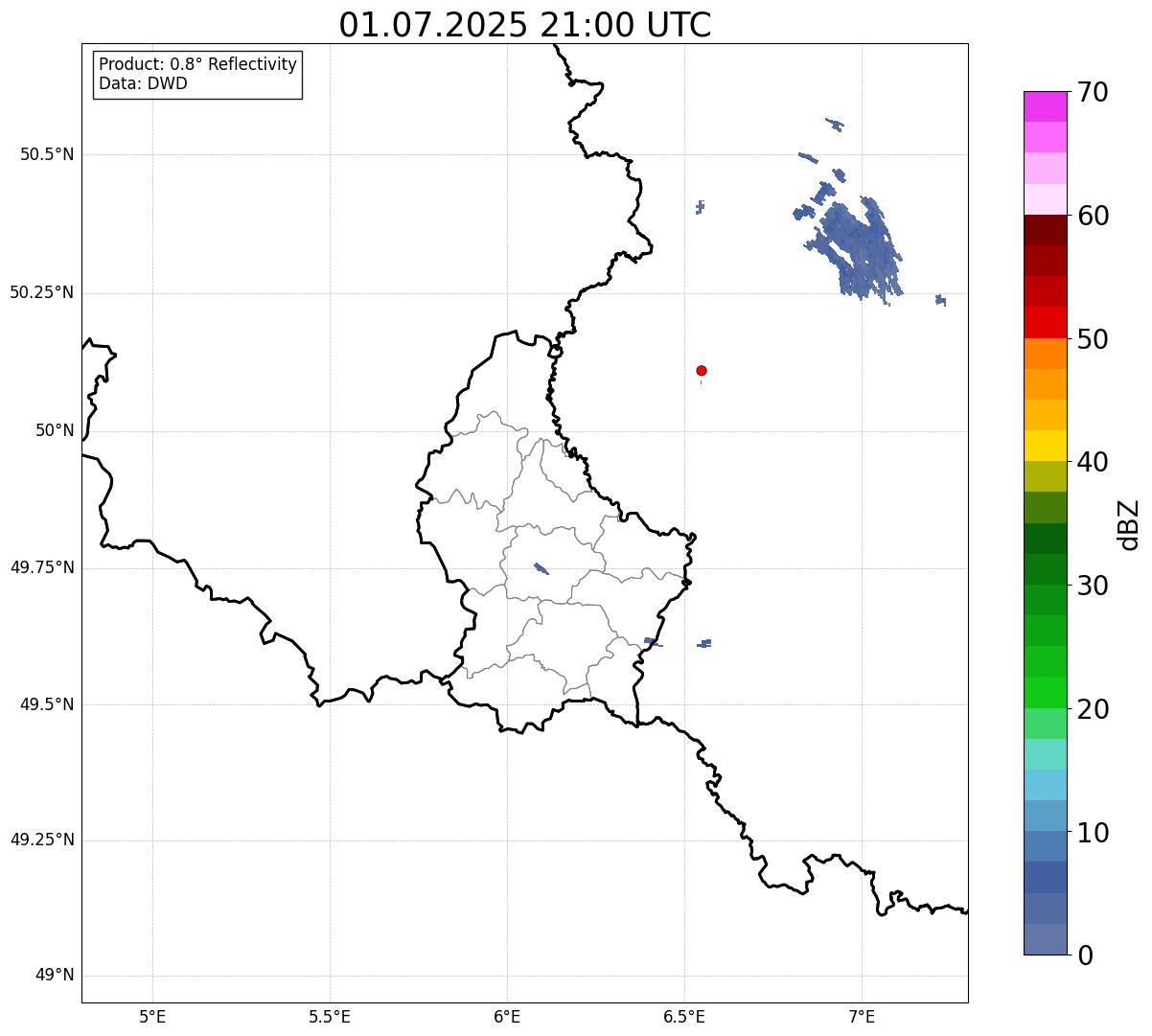1152x1036 pixels.
Task: Click the colorbar tick label '30'
Action: [x=1093, y=586]
